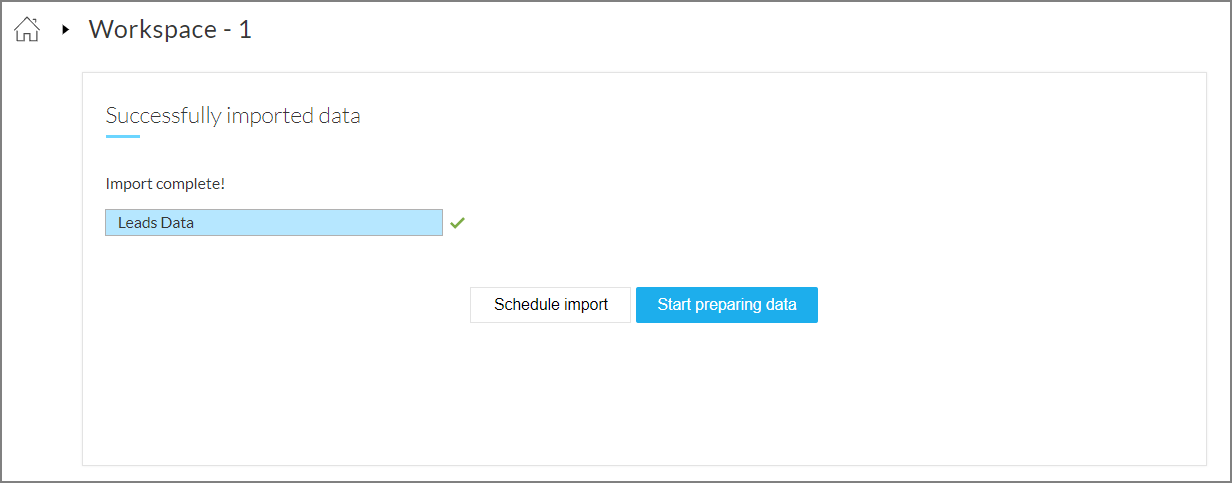Begin data preparation using the blue button

pyautogui.click(x=727, y=305)
